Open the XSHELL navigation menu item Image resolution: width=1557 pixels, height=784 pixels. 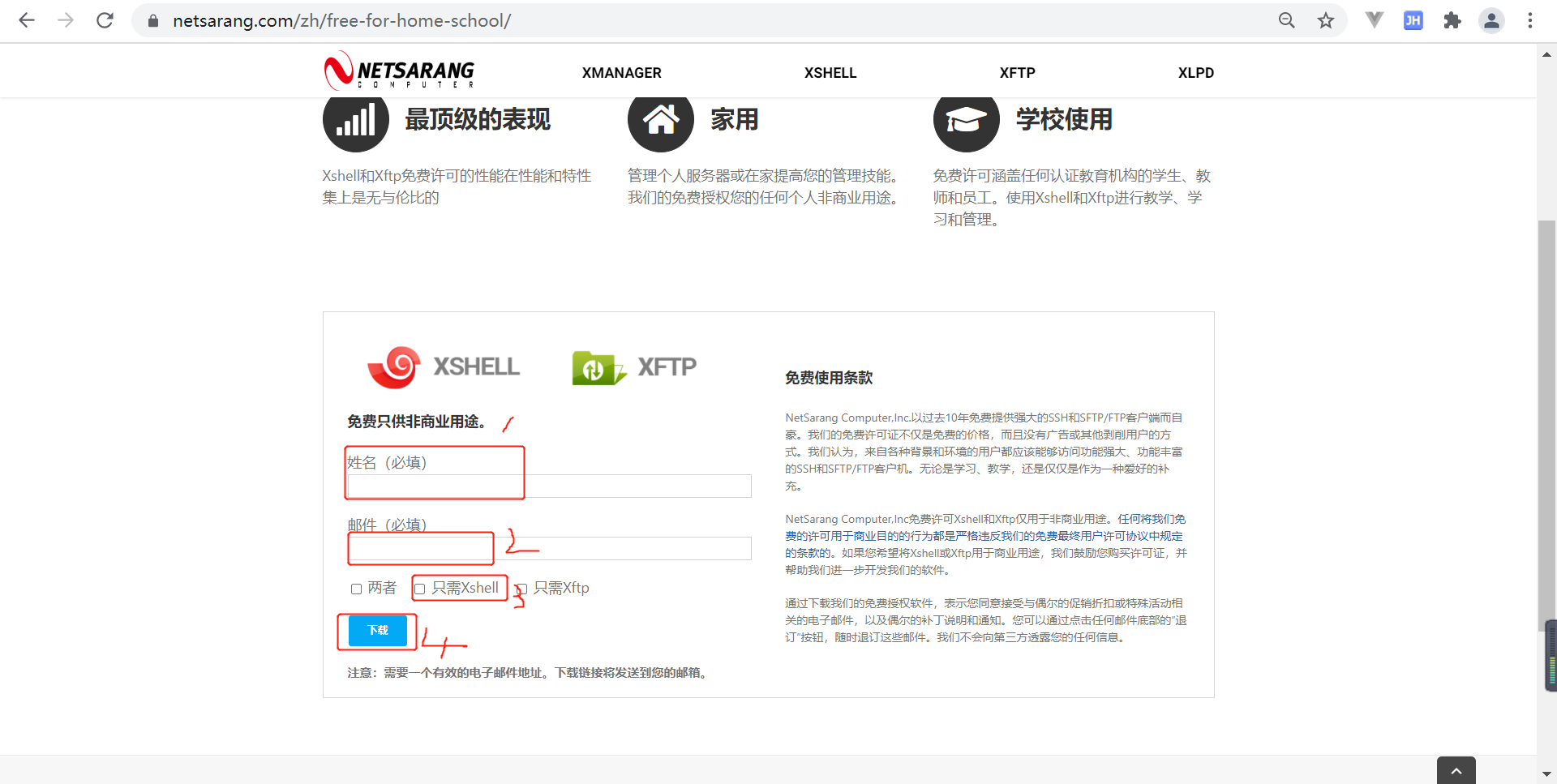[x=830, y=73]
